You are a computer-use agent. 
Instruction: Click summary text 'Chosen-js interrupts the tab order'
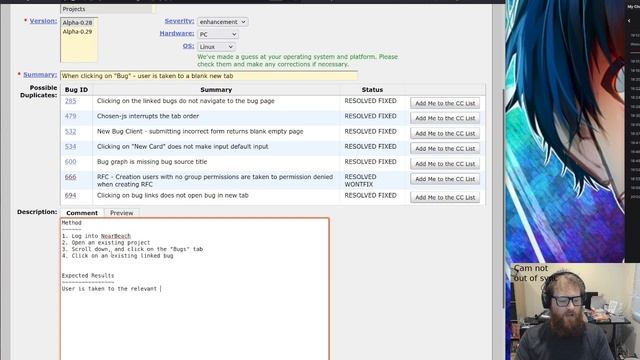[x=148, y=116]
